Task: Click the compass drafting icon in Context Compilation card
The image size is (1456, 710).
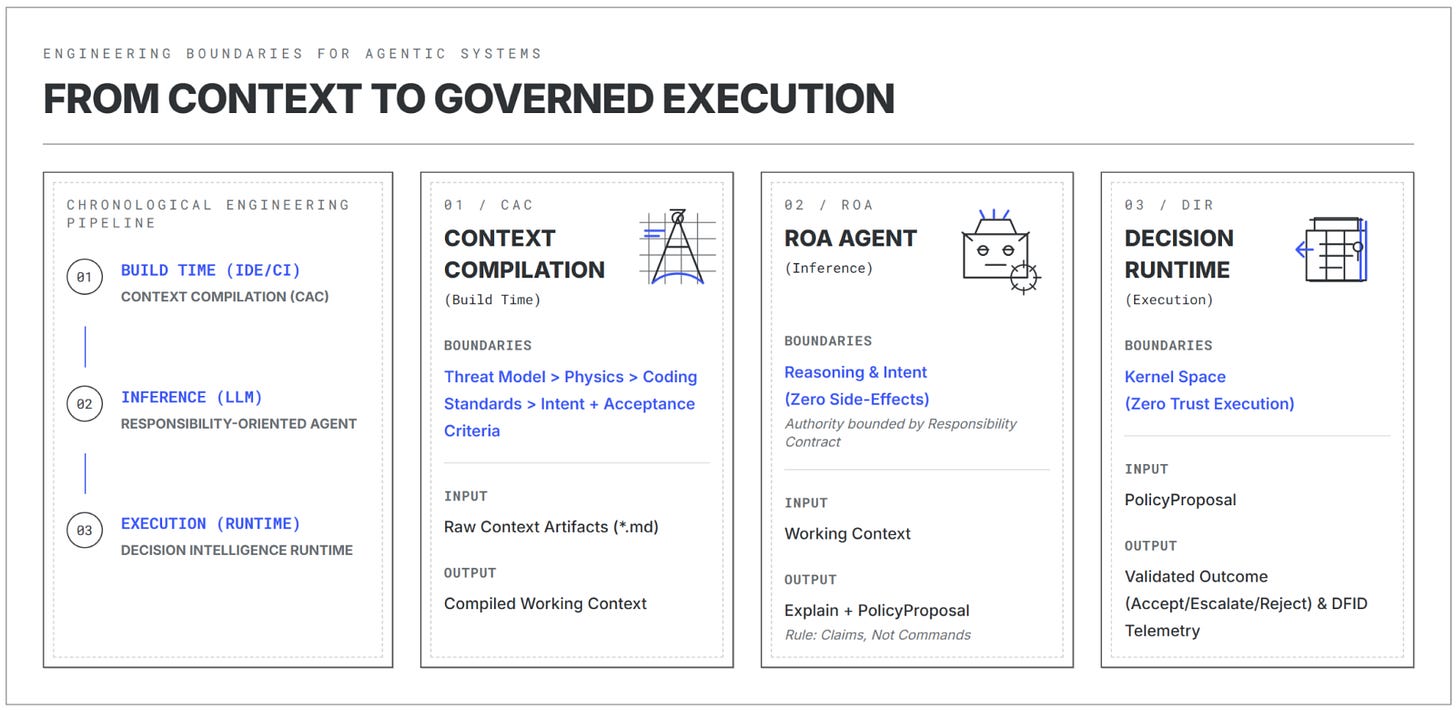Action: point(677,247)
